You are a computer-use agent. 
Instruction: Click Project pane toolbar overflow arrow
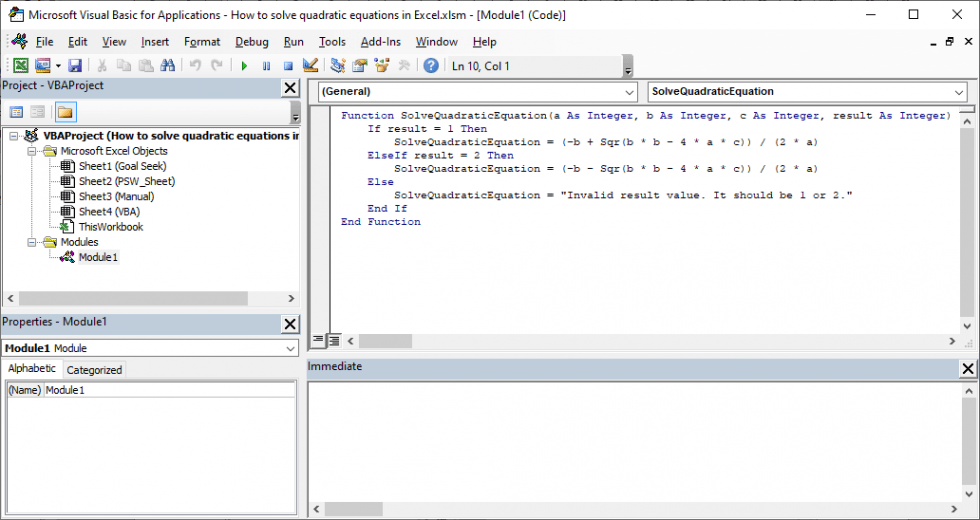pos(296,113)
